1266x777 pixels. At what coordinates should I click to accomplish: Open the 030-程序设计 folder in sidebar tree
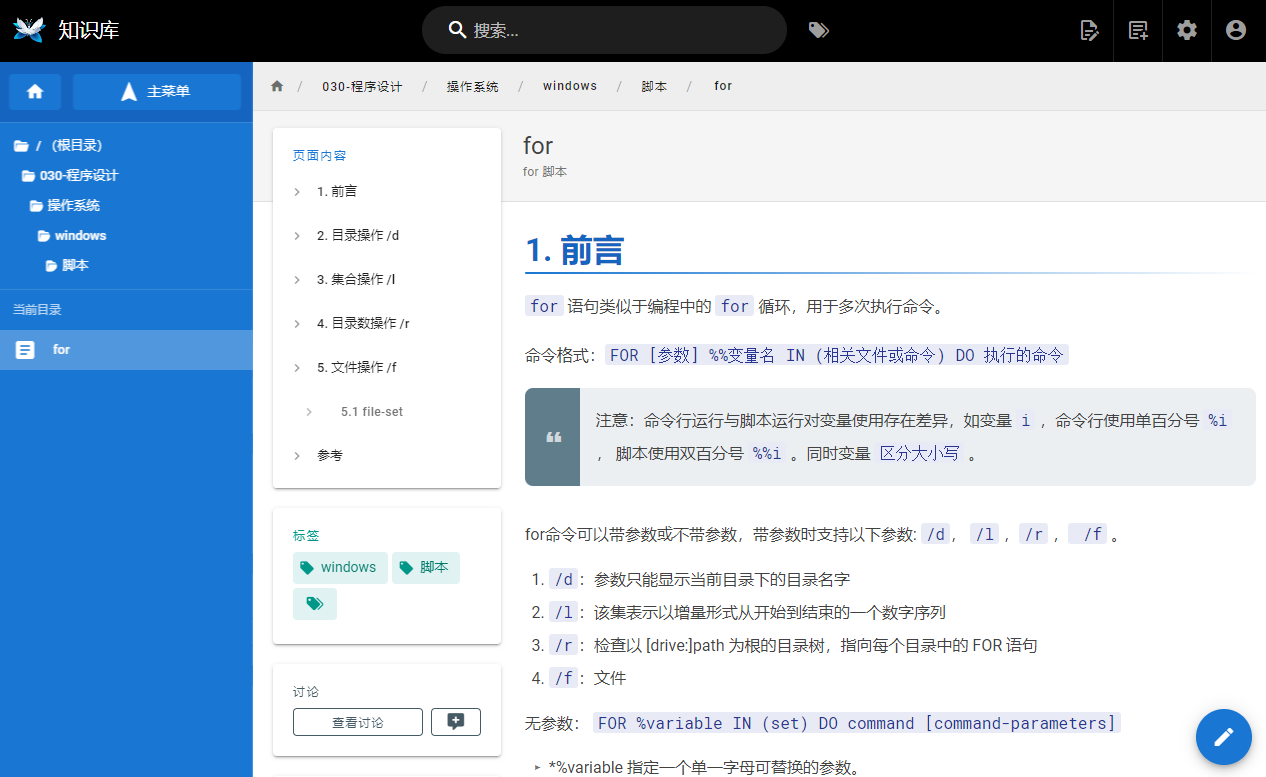point(78,175)
